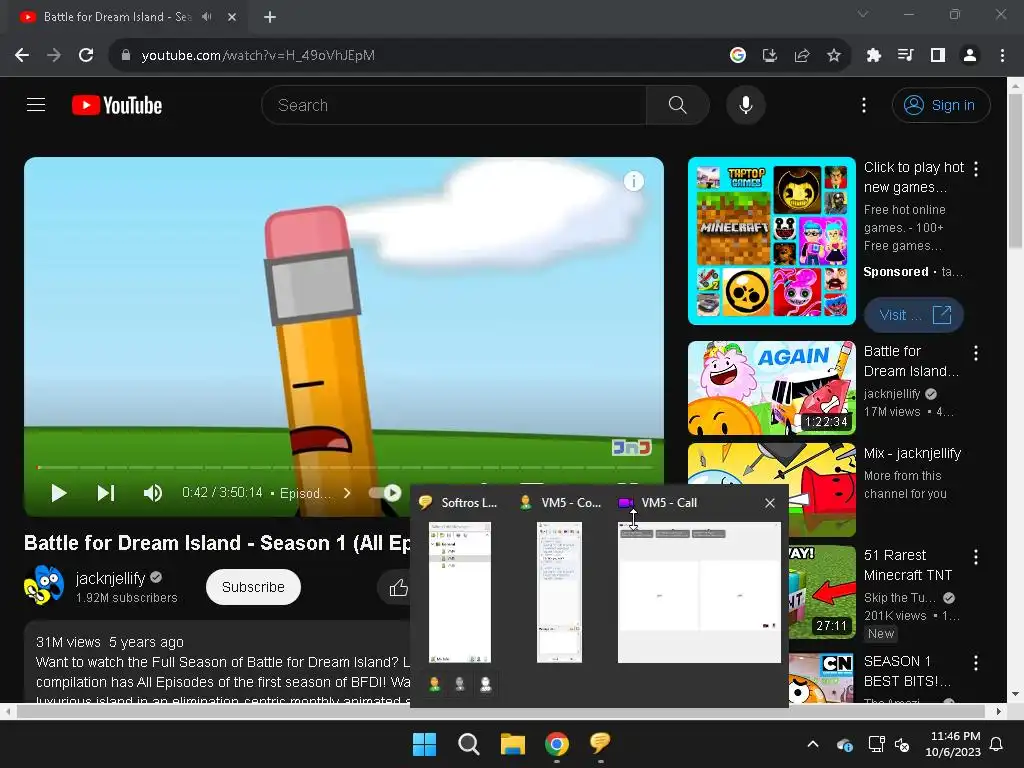Click green user status icon in preview
Image resolution: width=1024 pixels, height=768 pixels.
pos(434,684)
